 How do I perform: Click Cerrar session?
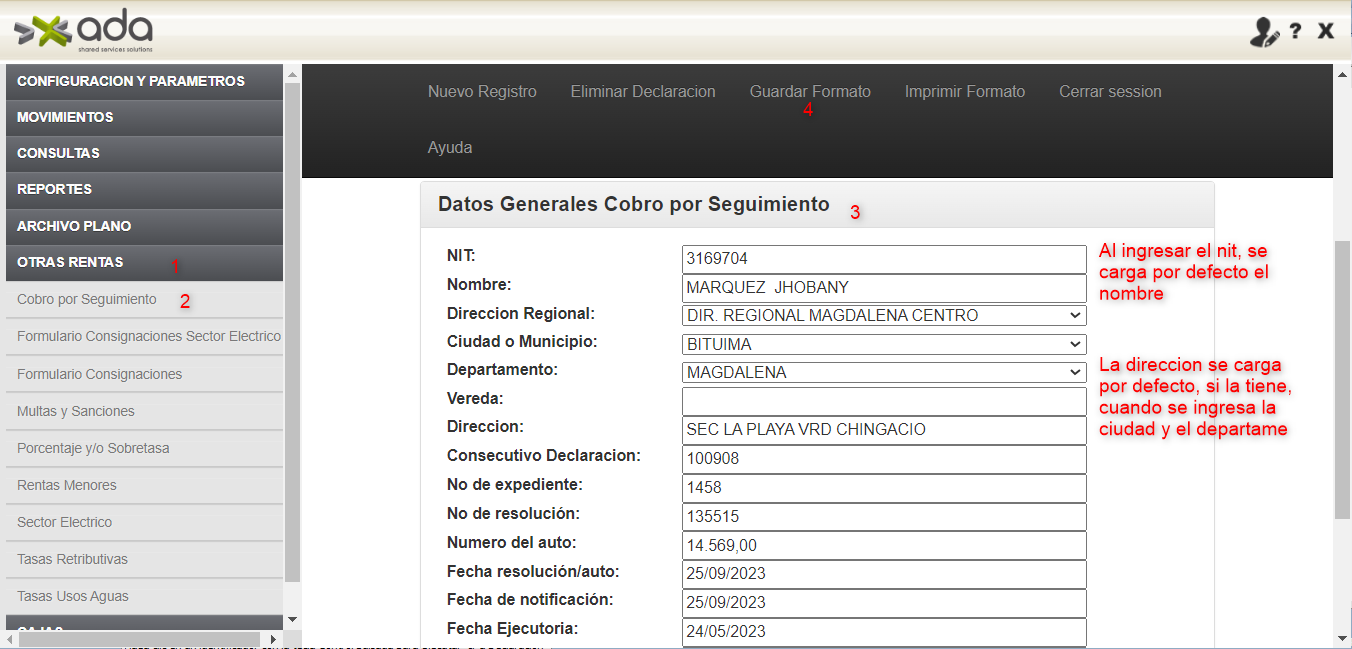click(1110, 92)
